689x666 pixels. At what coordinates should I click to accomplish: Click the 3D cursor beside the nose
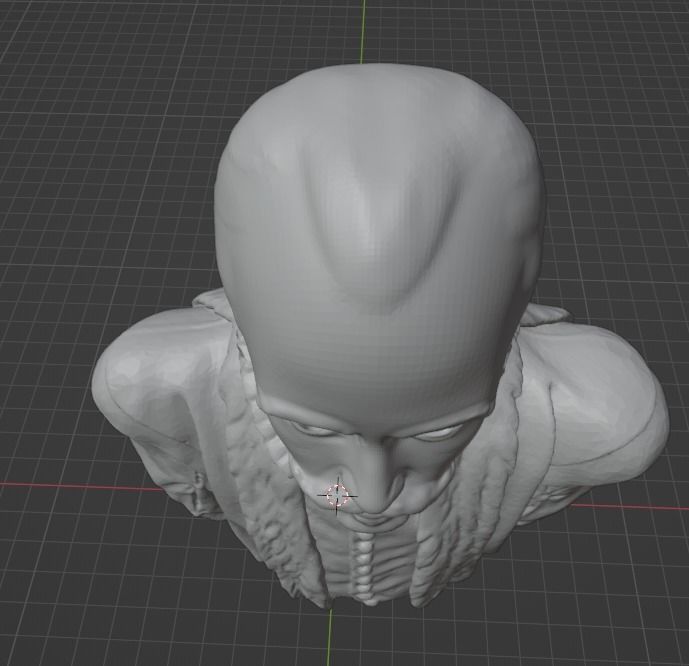tap(337, 496)
